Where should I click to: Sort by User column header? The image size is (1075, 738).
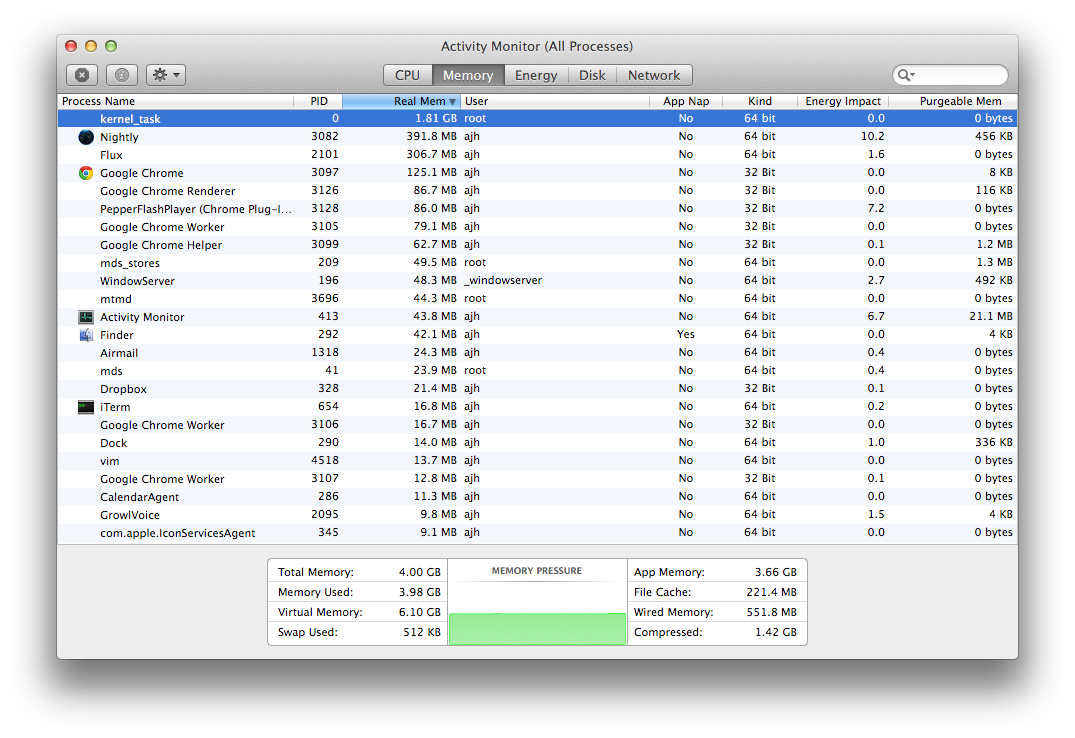tap(555, 101)
